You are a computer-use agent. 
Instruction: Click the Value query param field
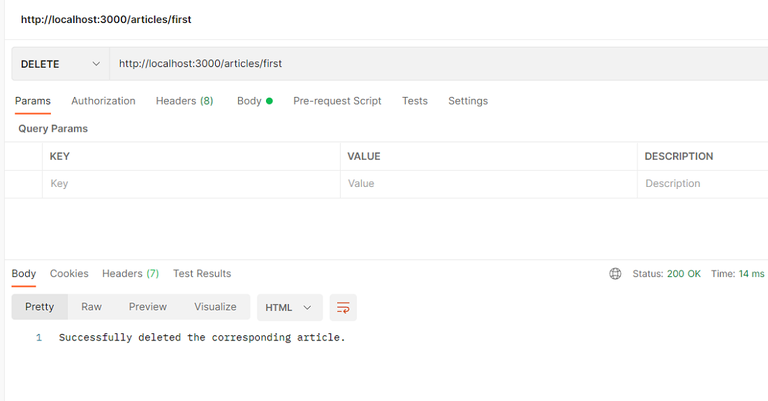(x=488, y=184)
